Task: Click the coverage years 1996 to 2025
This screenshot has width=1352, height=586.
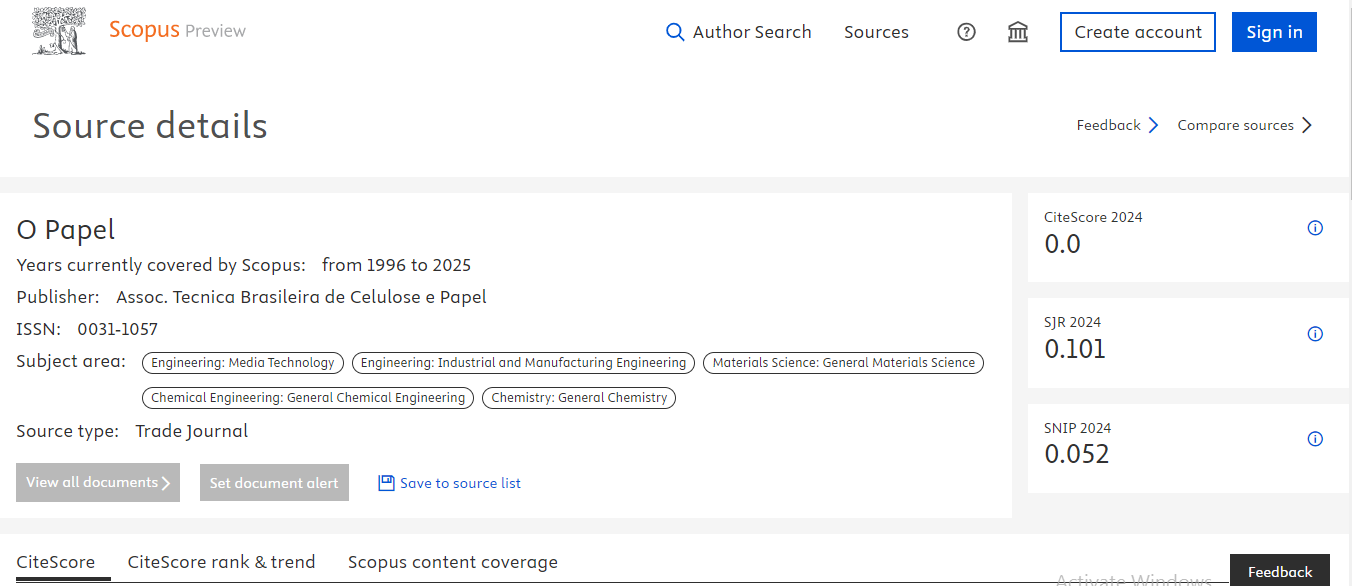Action: [396, 265]
